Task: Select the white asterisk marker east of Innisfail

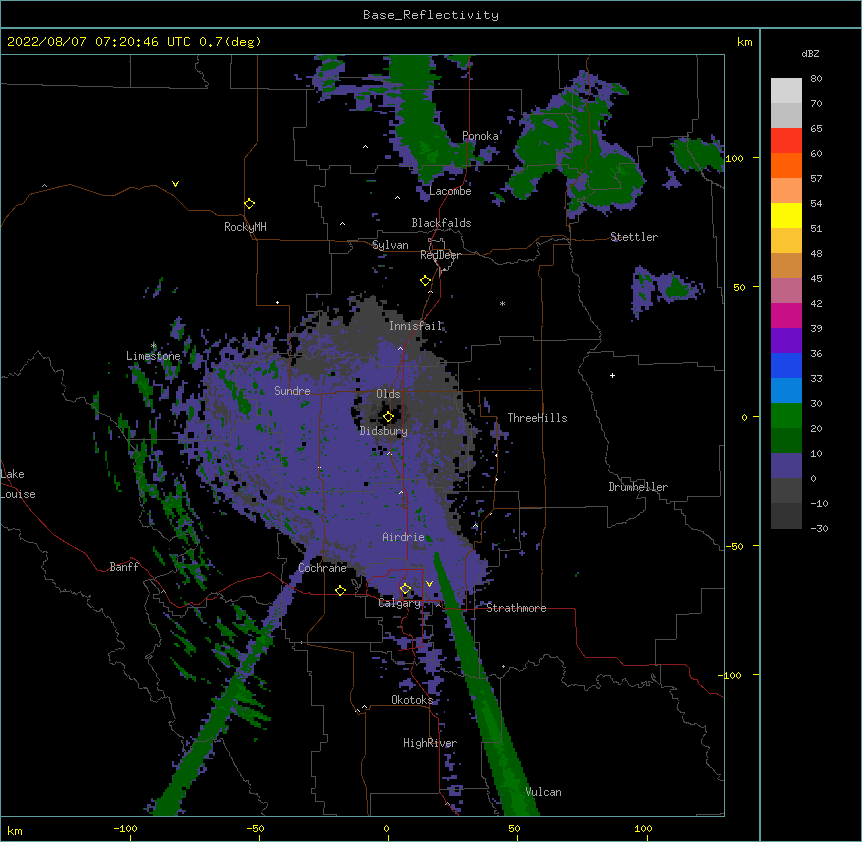Action: (x=502, y=304)
